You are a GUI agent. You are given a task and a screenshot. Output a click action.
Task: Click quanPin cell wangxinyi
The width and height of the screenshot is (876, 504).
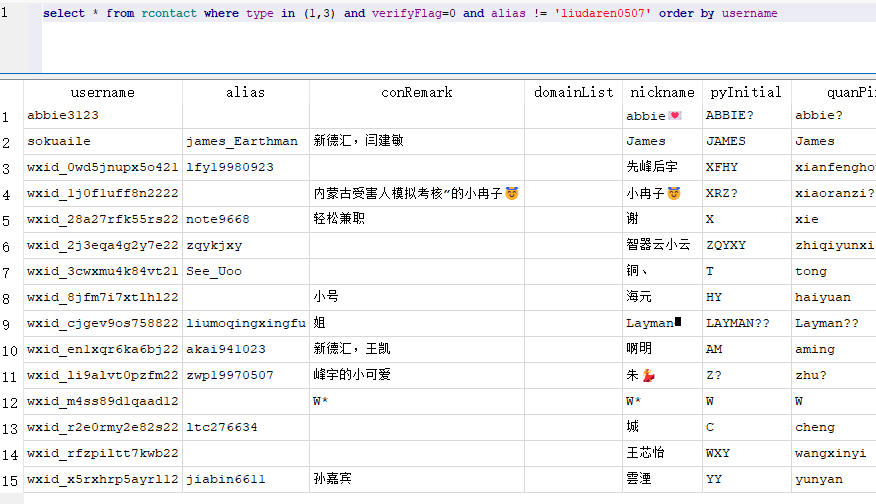point(834,453)
